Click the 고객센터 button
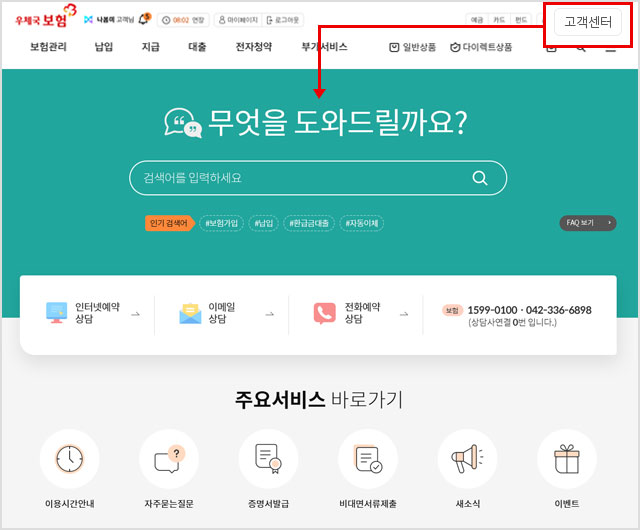This screenshot has height=530, width=640. [x=588, y=22]
